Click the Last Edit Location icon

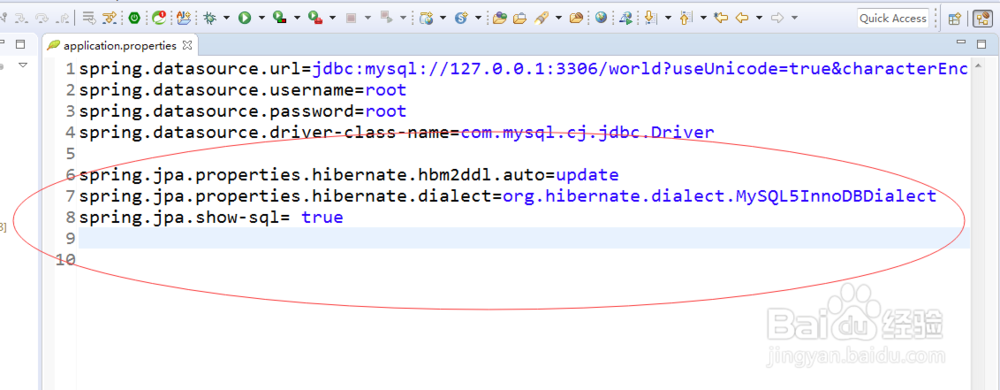[721, 18]
